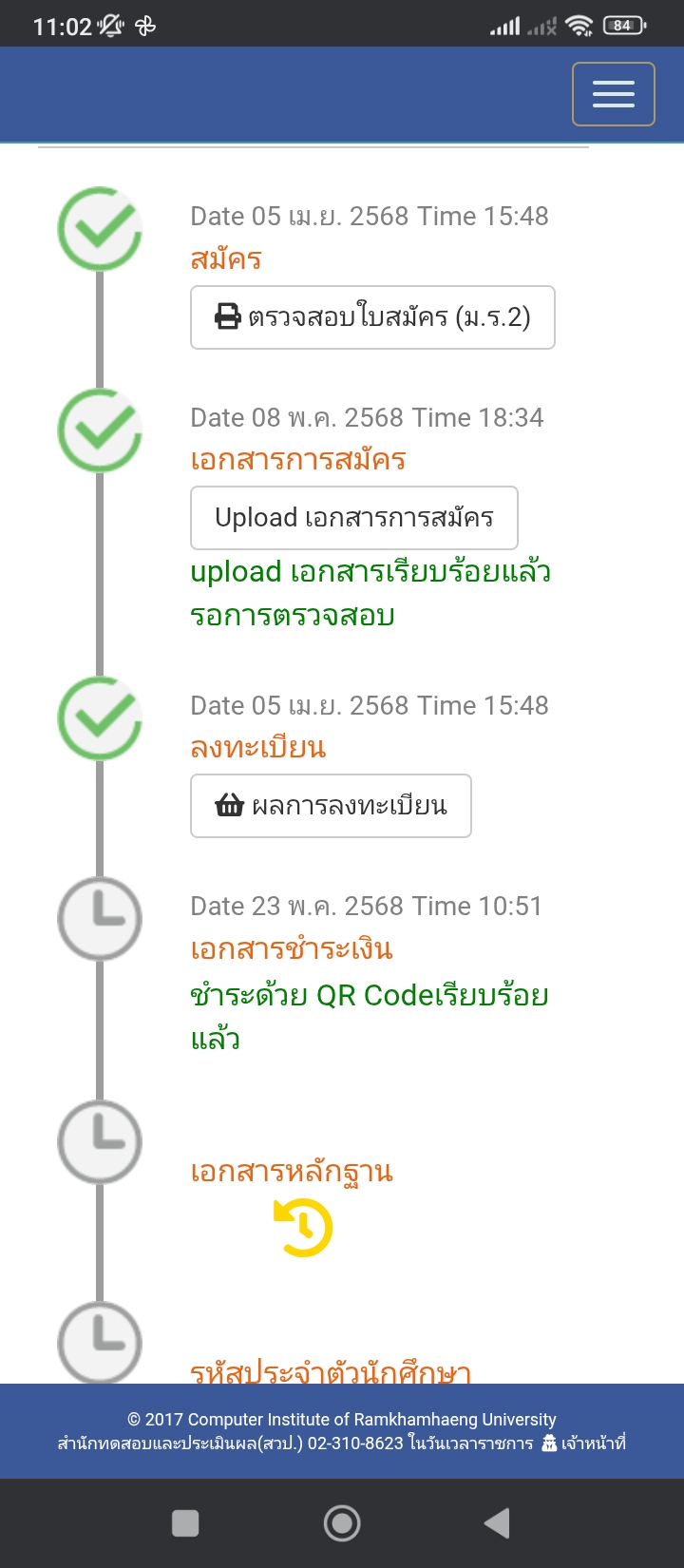Click the yellow history pending icon
Image resolution: width=684 pixels, height=1568 pixels.
pos(303,1228)
